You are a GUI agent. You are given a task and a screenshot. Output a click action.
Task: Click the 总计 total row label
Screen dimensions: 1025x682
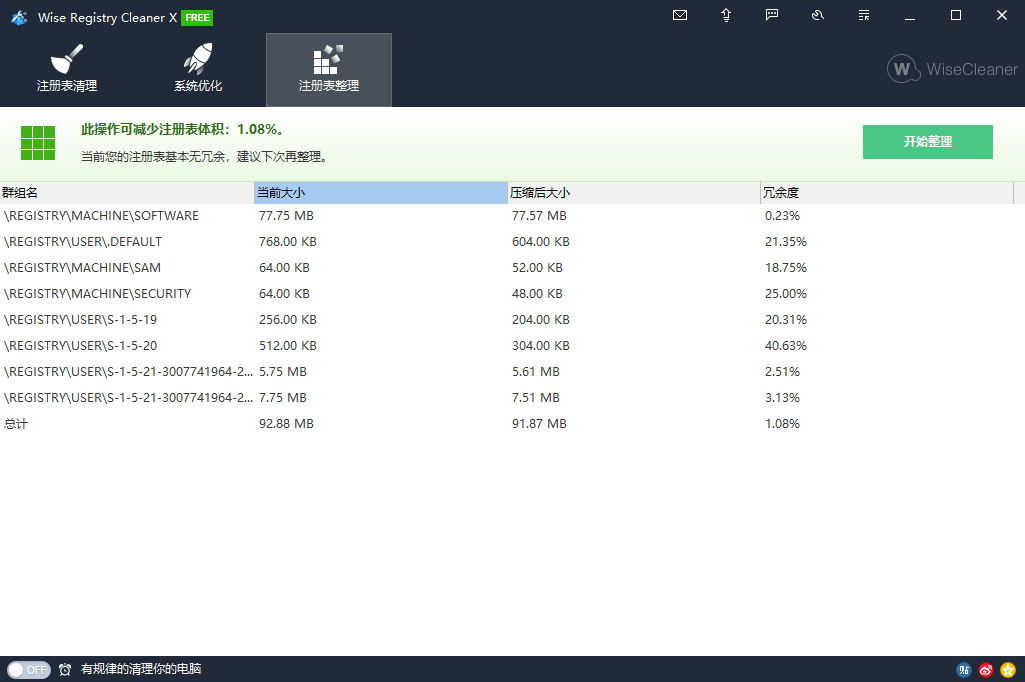click(x=16, y=424)
